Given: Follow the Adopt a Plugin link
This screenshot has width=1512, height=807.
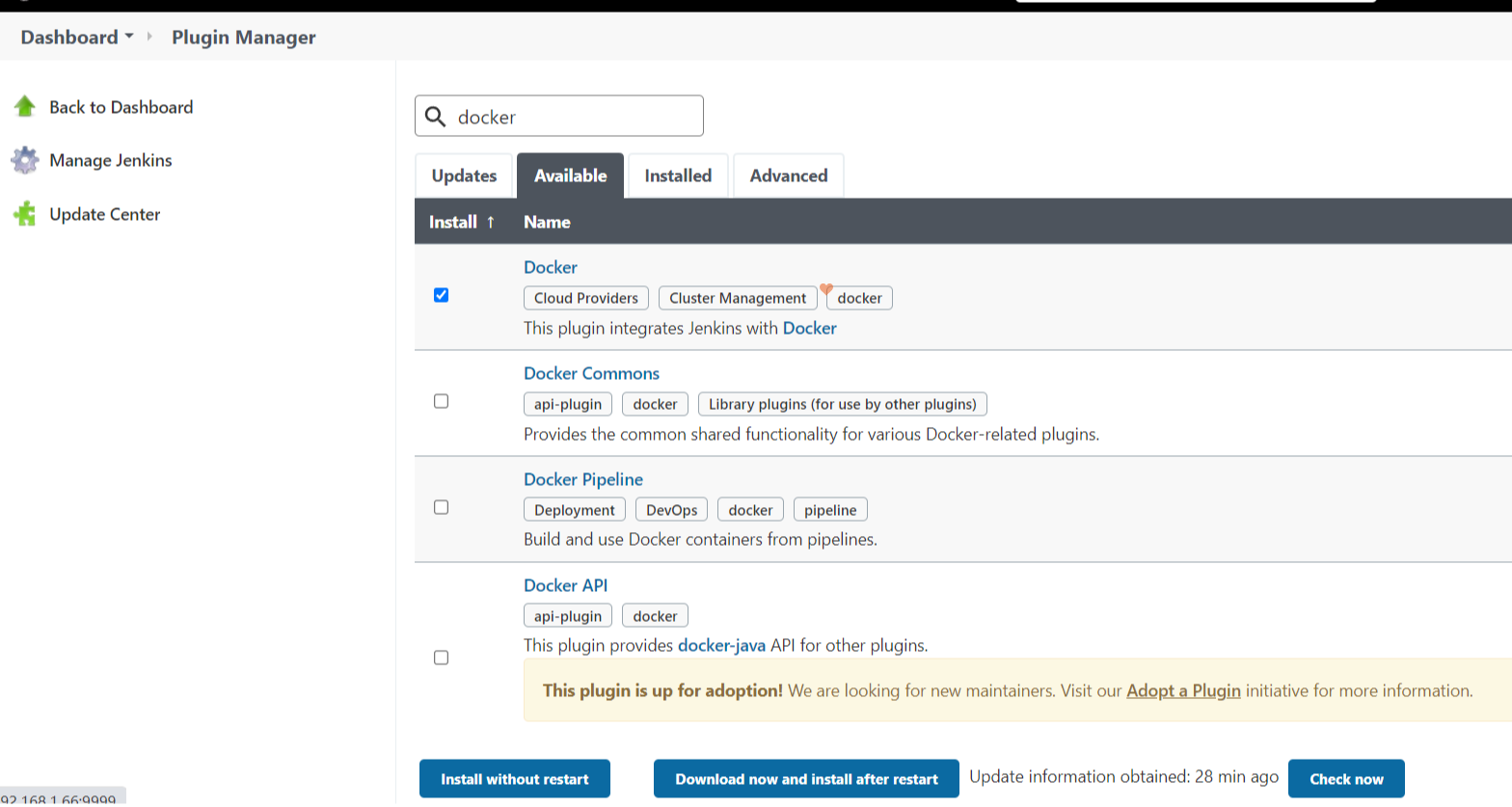Looking at the screenshot, I should [1183, 690].
